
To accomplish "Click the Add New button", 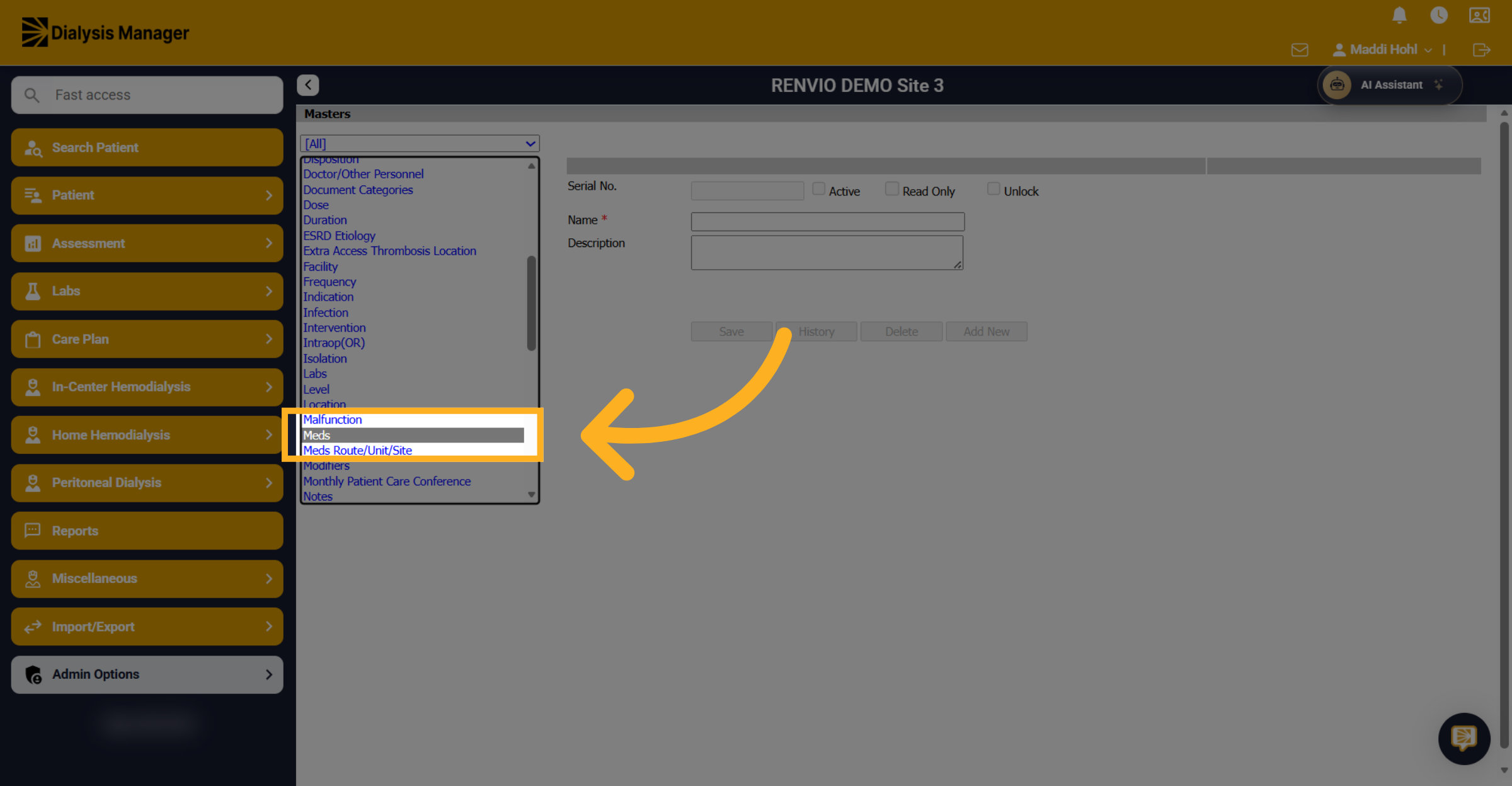I will tap(987, 332).
